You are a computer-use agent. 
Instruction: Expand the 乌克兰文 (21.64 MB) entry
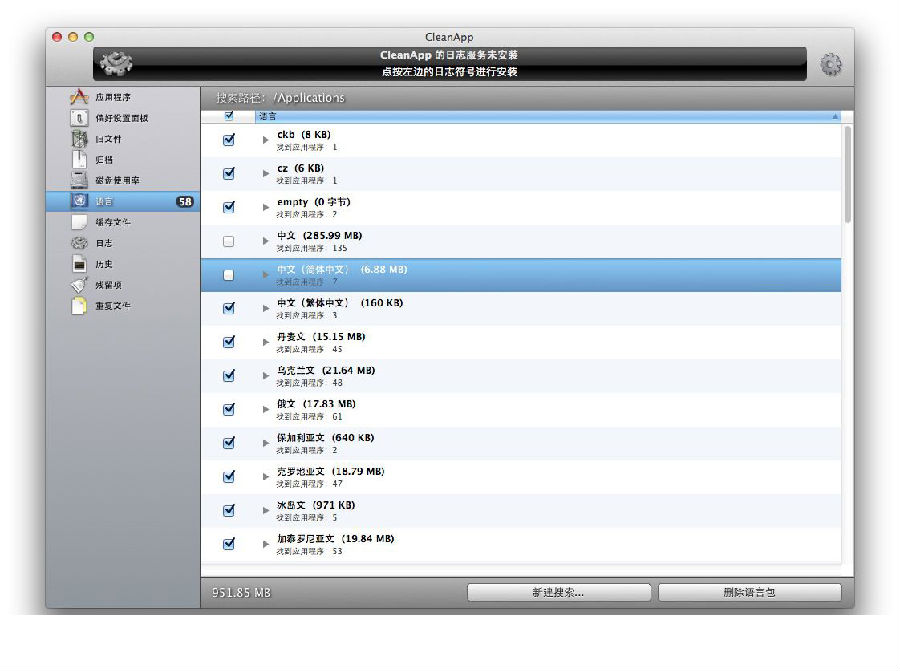tap(266, 376)
